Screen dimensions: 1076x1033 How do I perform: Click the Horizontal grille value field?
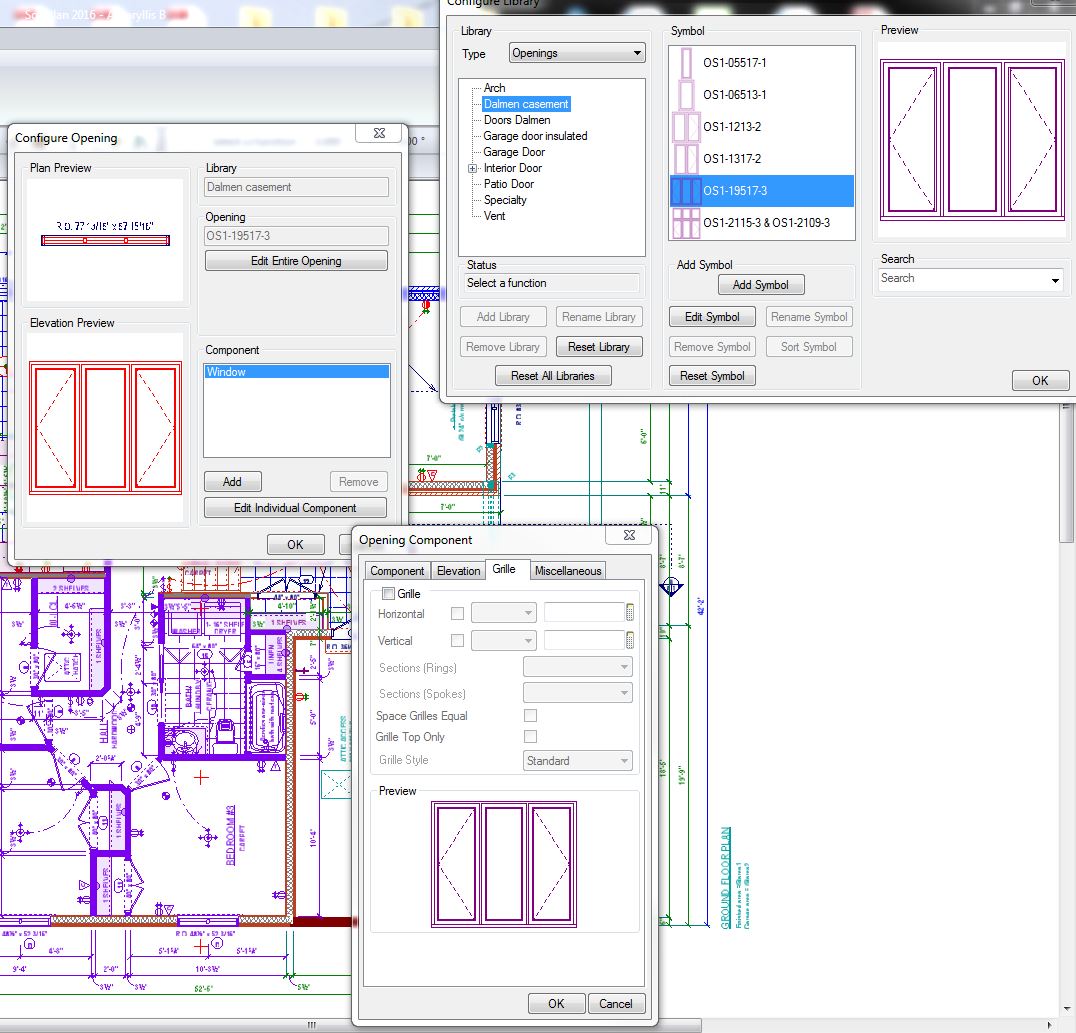click(584, 612)
